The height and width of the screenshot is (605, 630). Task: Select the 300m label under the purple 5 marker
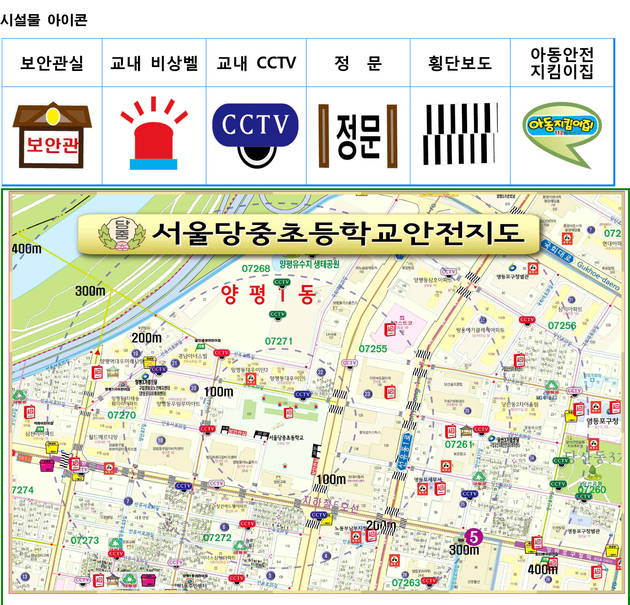[x=464, y=550]
